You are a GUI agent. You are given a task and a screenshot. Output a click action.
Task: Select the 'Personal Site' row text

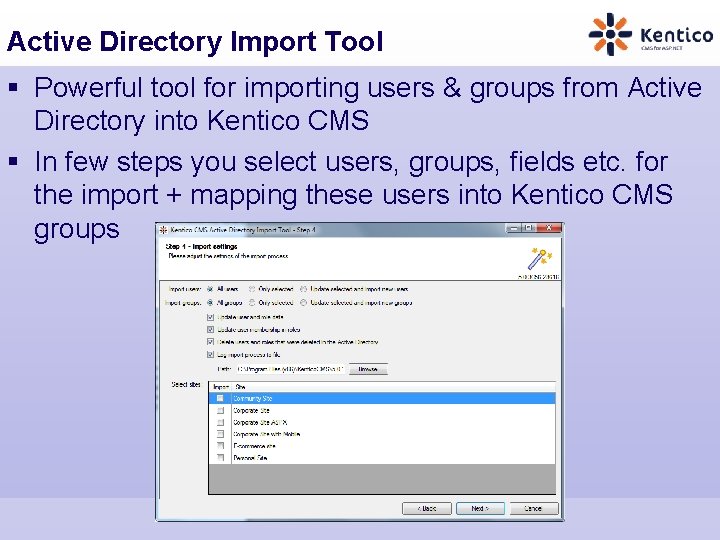(250, 458)
